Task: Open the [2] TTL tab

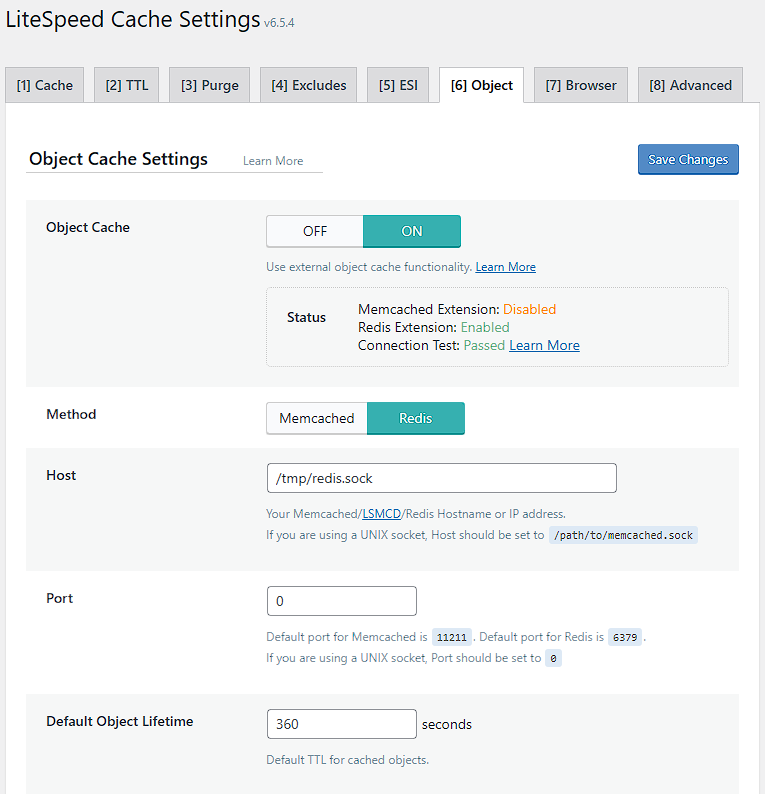Action: pyautogui.click(x=127, y=85)
